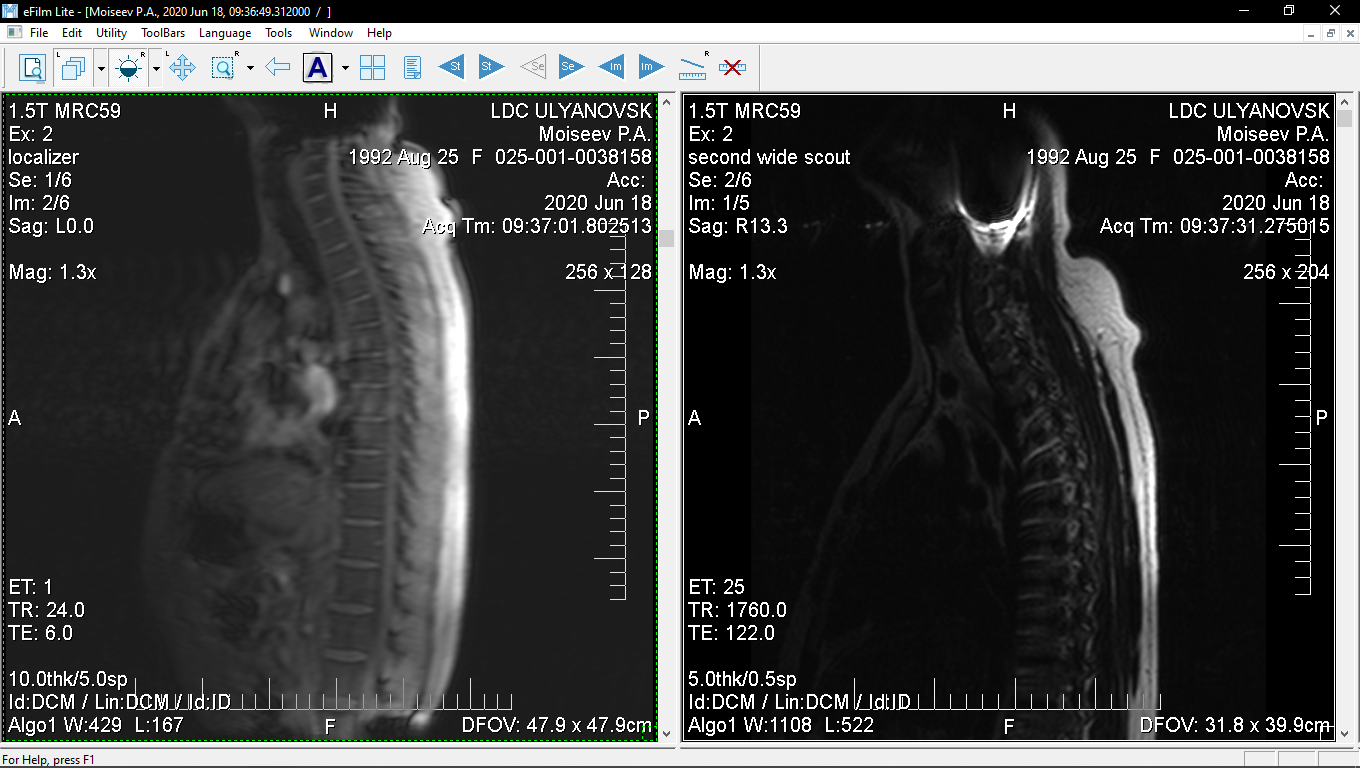
Task: Select the second wide scout image viewport
Action: [x=1009, y=418]
